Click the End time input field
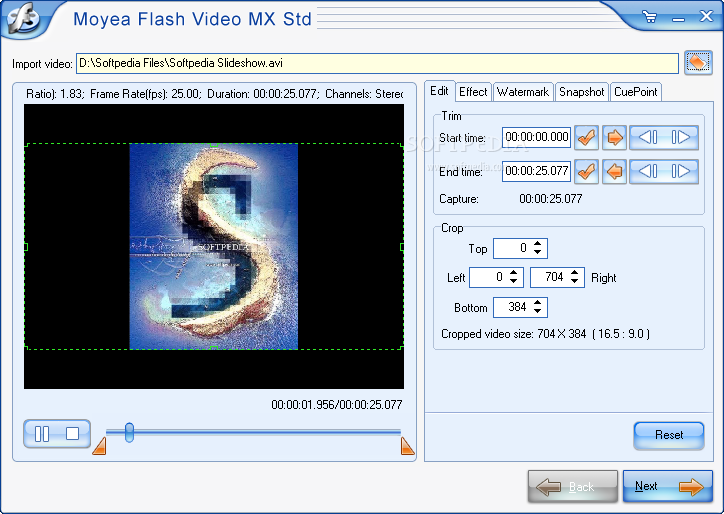 click(x=537, y=171)
